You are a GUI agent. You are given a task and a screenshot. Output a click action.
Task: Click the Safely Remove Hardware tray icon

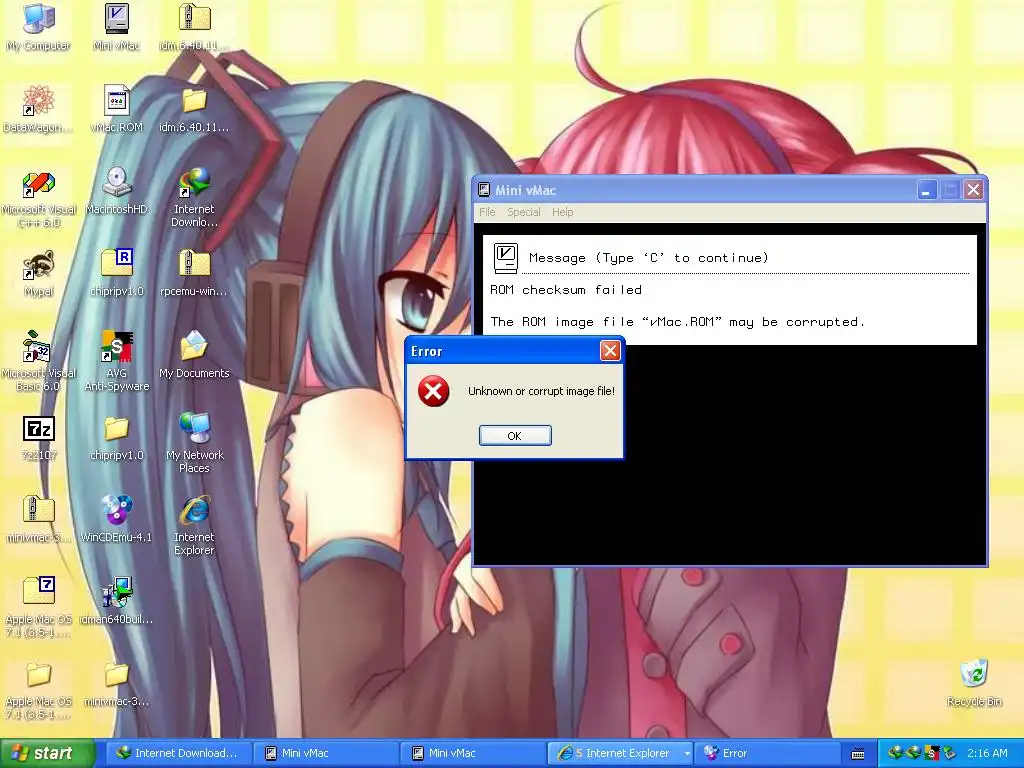[949, 753]
